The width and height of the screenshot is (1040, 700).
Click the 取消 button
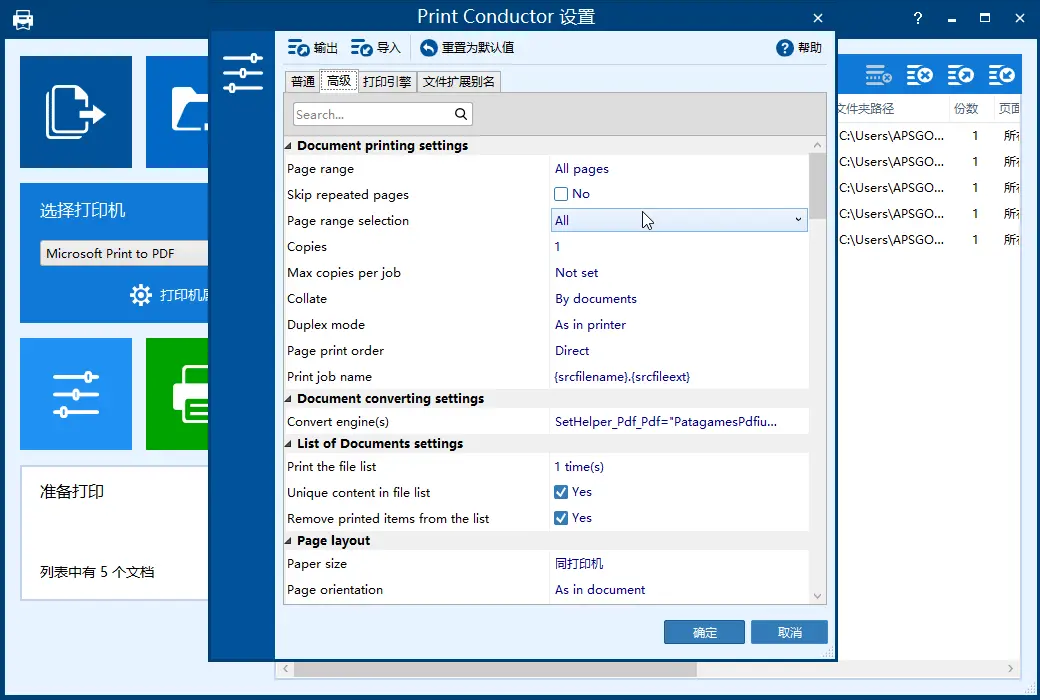[x=789, y=632]
